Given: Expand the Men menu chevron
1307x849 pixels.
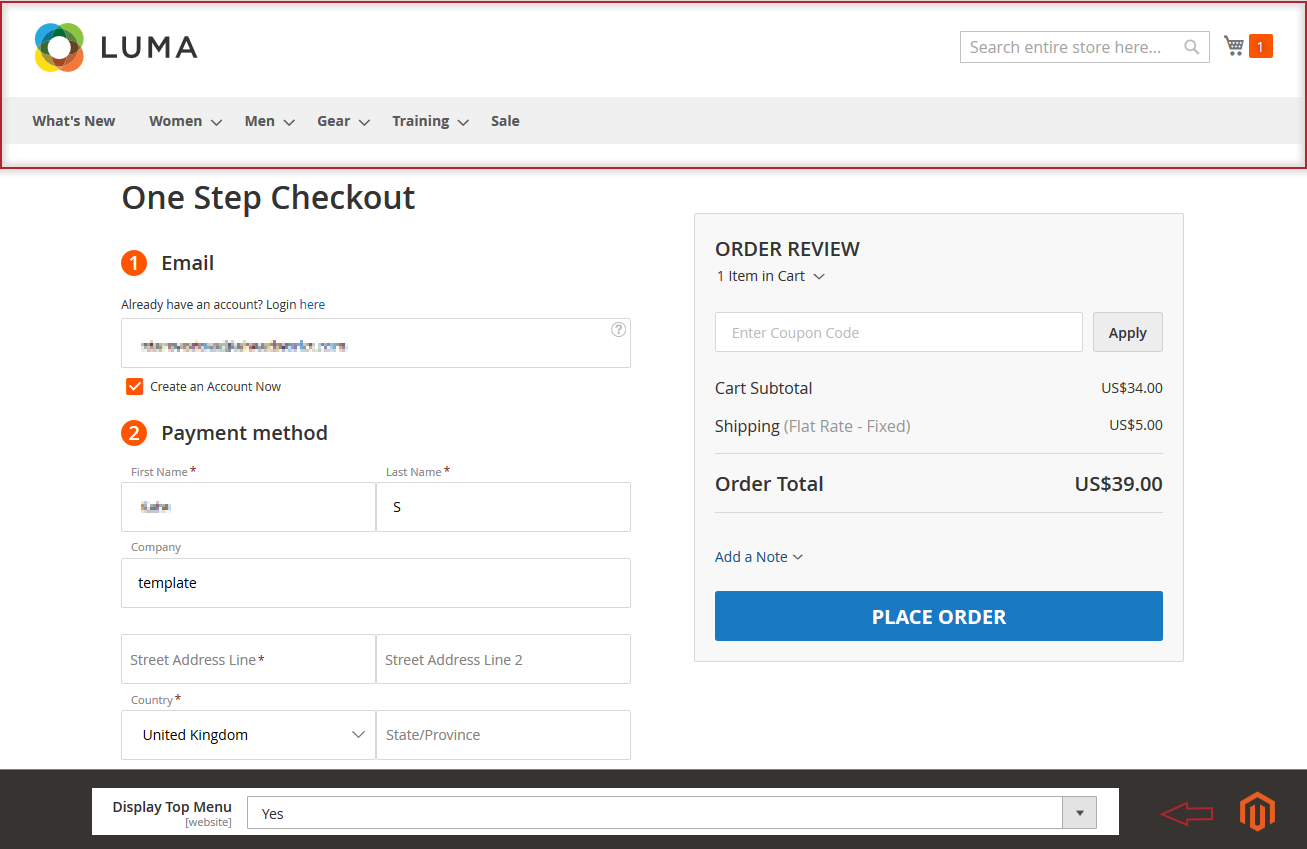Looking at the screenshot, I should (x=289, y=122).
